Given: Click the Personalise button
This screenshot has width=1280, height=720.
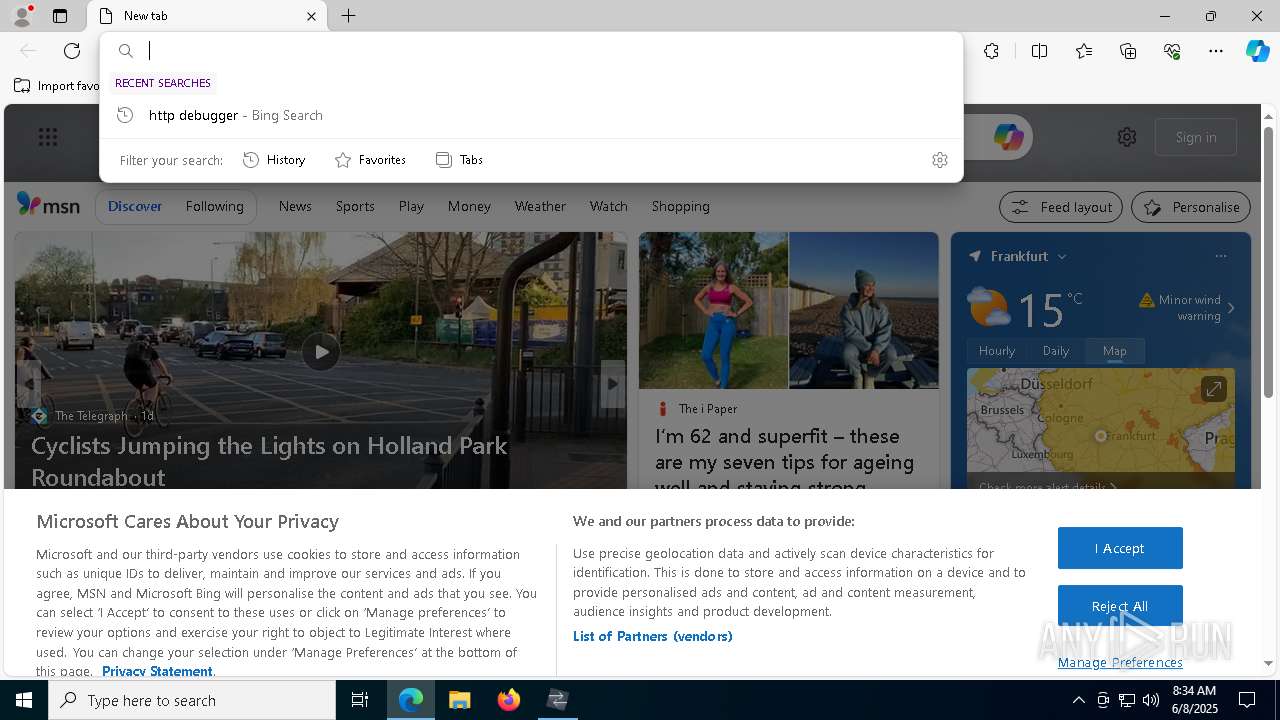Looking at the screenshot, I should tap(1191, 207).
